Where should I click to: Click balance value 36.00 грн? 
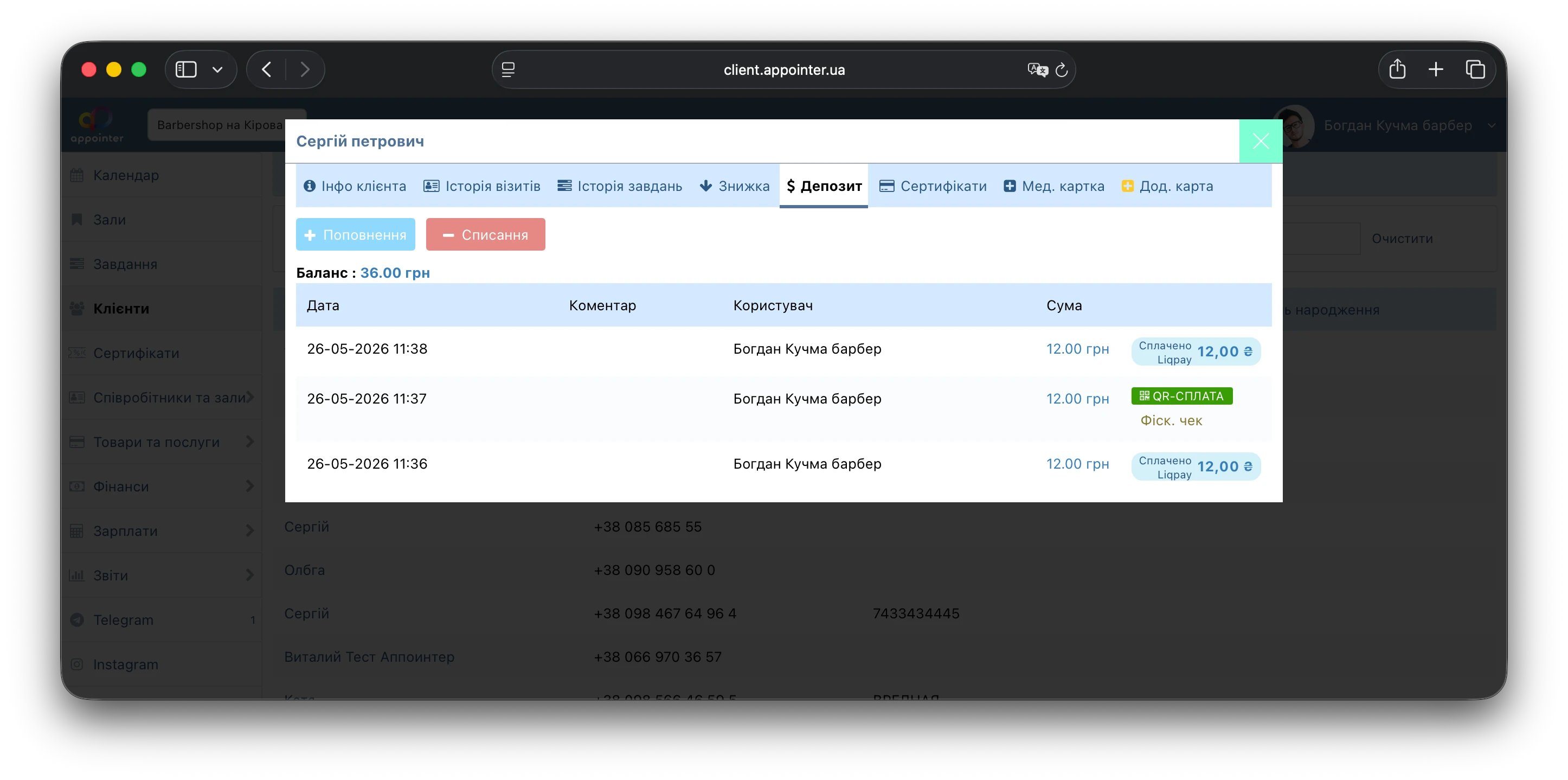point(395,272)
